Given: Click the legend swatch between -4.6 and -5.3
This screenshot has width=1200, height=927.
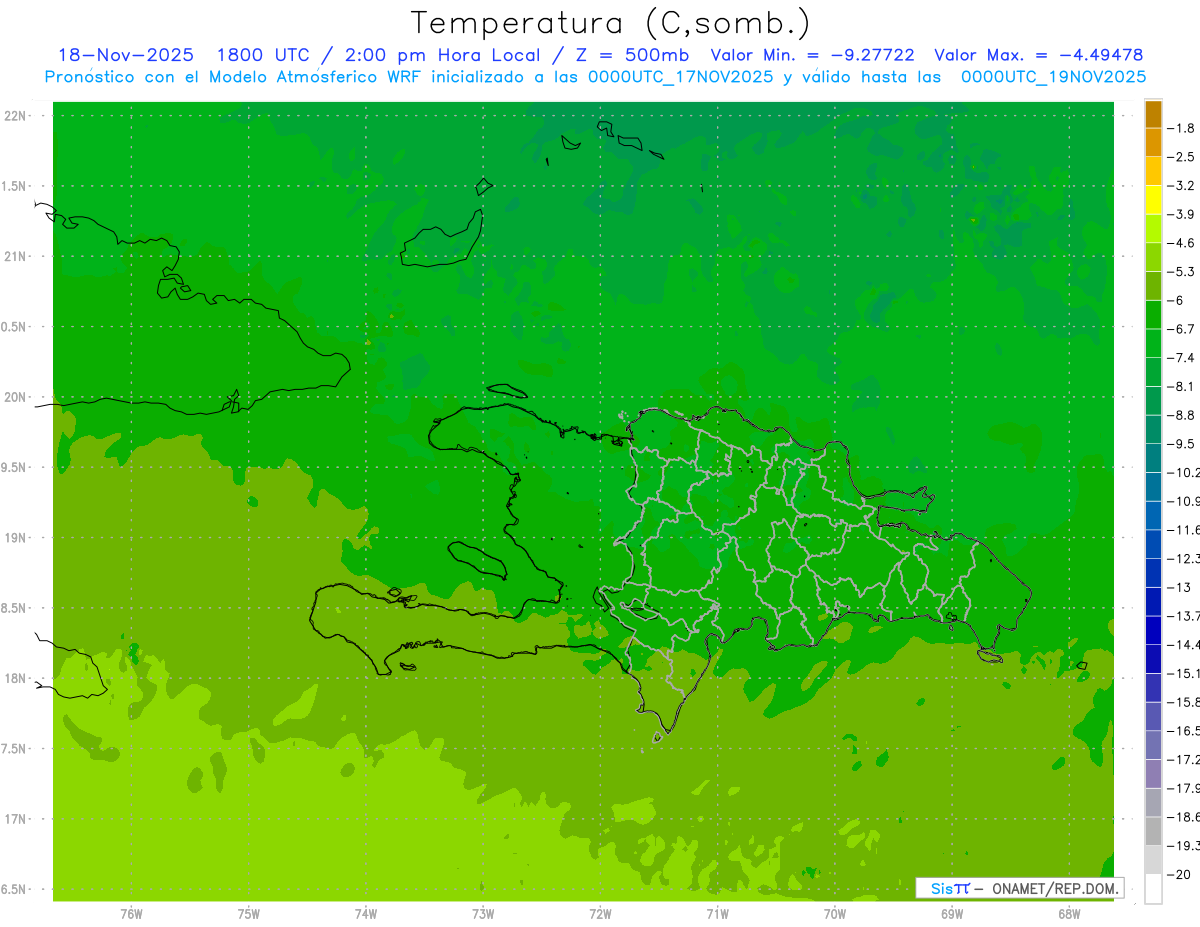Looking at the screenshot, I should (1153, 257).
